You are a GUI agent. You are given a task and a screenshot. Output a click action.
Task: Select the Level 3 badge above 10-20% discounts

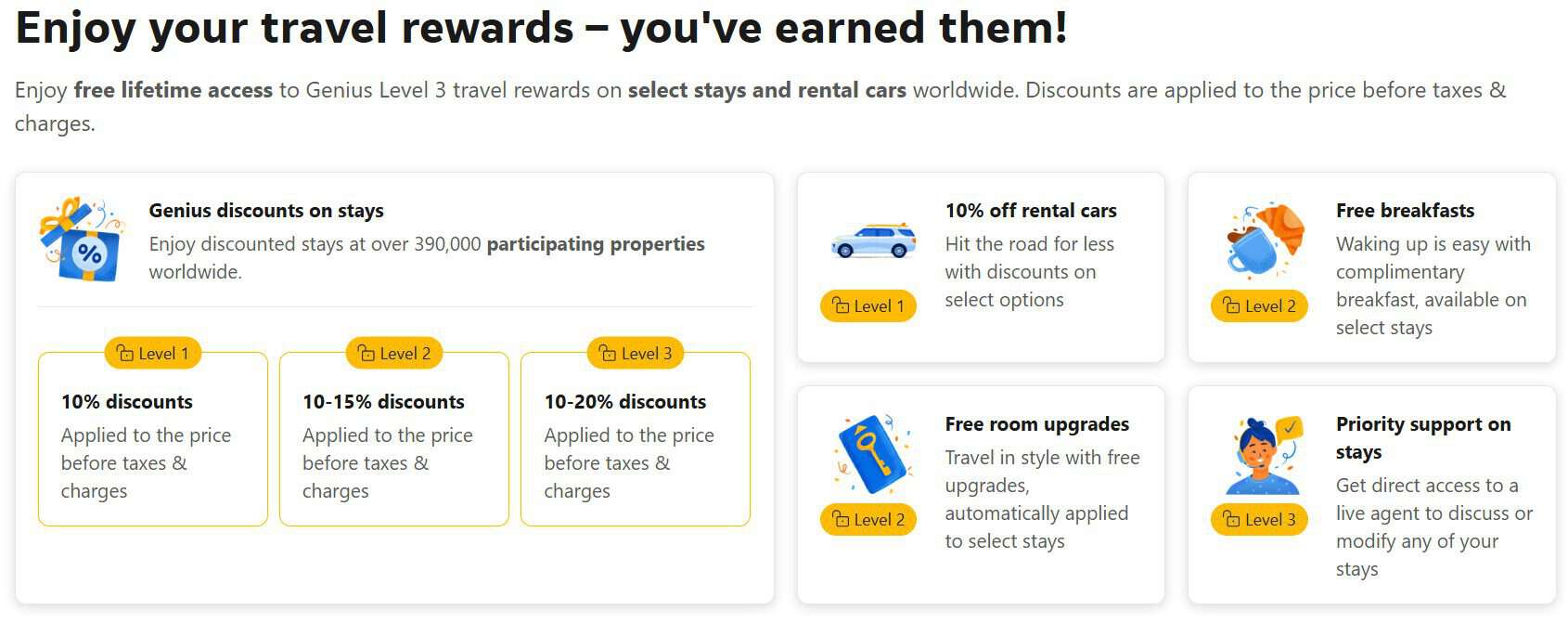pos(636,354)
